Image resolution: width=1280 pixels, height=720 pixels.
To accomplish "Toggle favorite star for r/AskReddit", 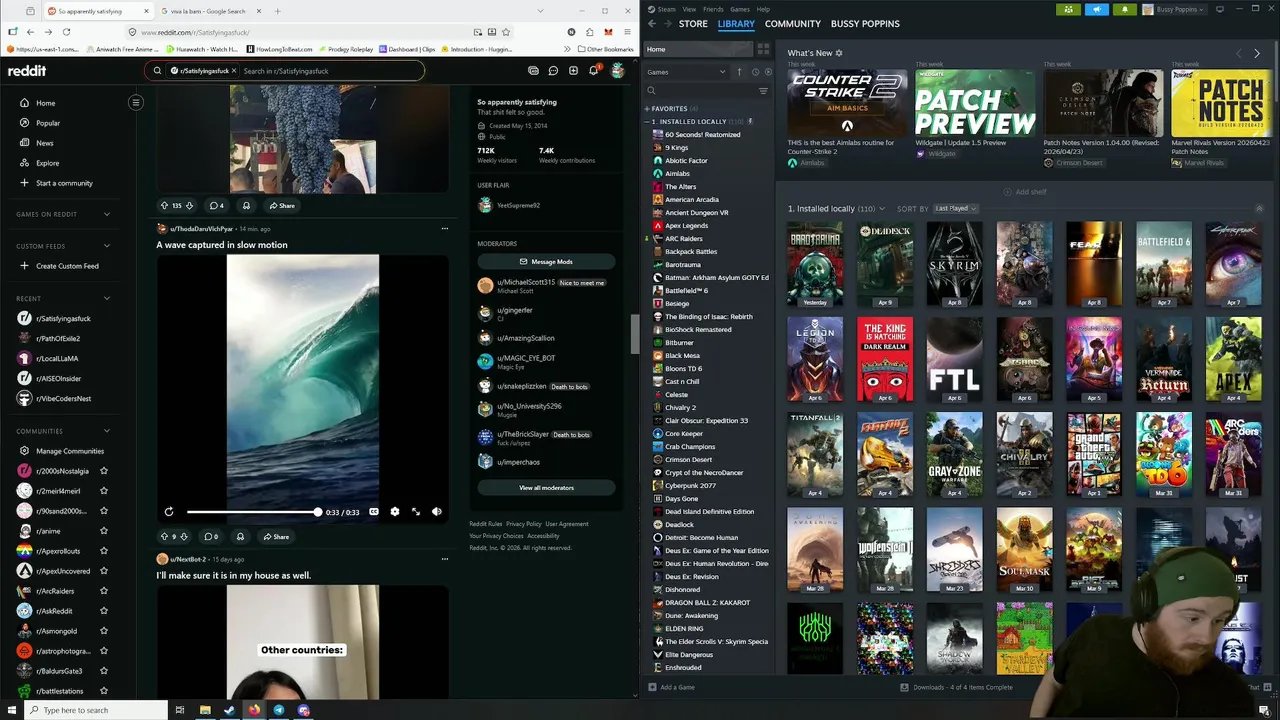I will pos(104,611).
